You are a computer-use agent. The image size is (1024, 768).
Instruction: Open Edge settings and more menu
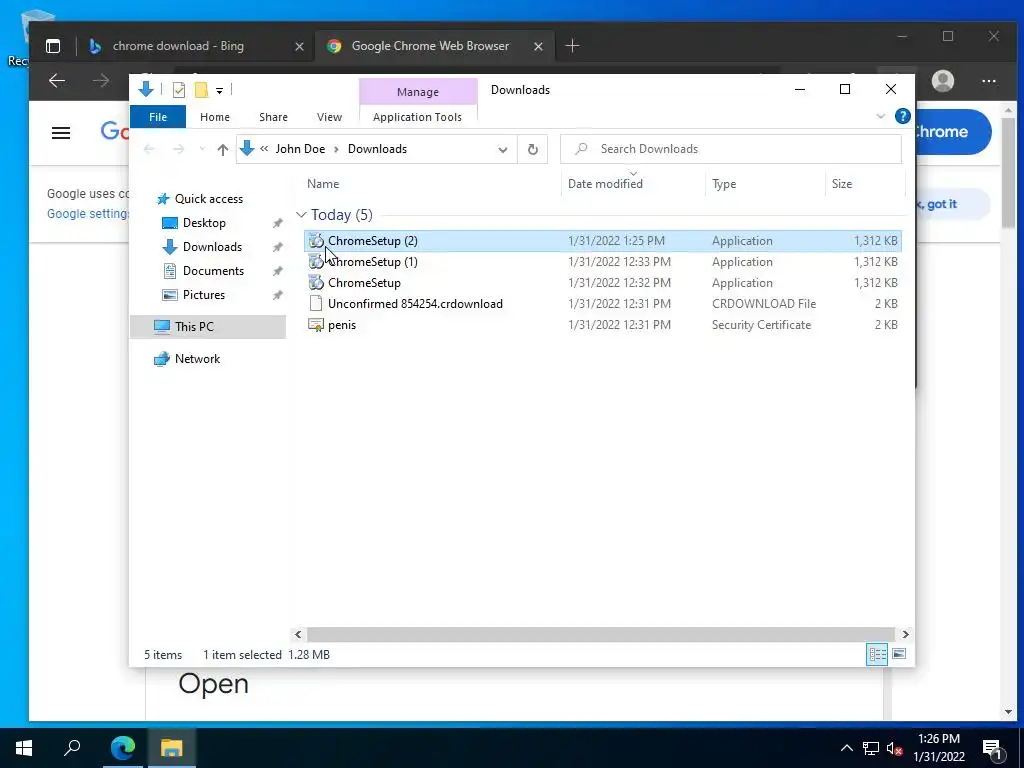tap(989, 81)
